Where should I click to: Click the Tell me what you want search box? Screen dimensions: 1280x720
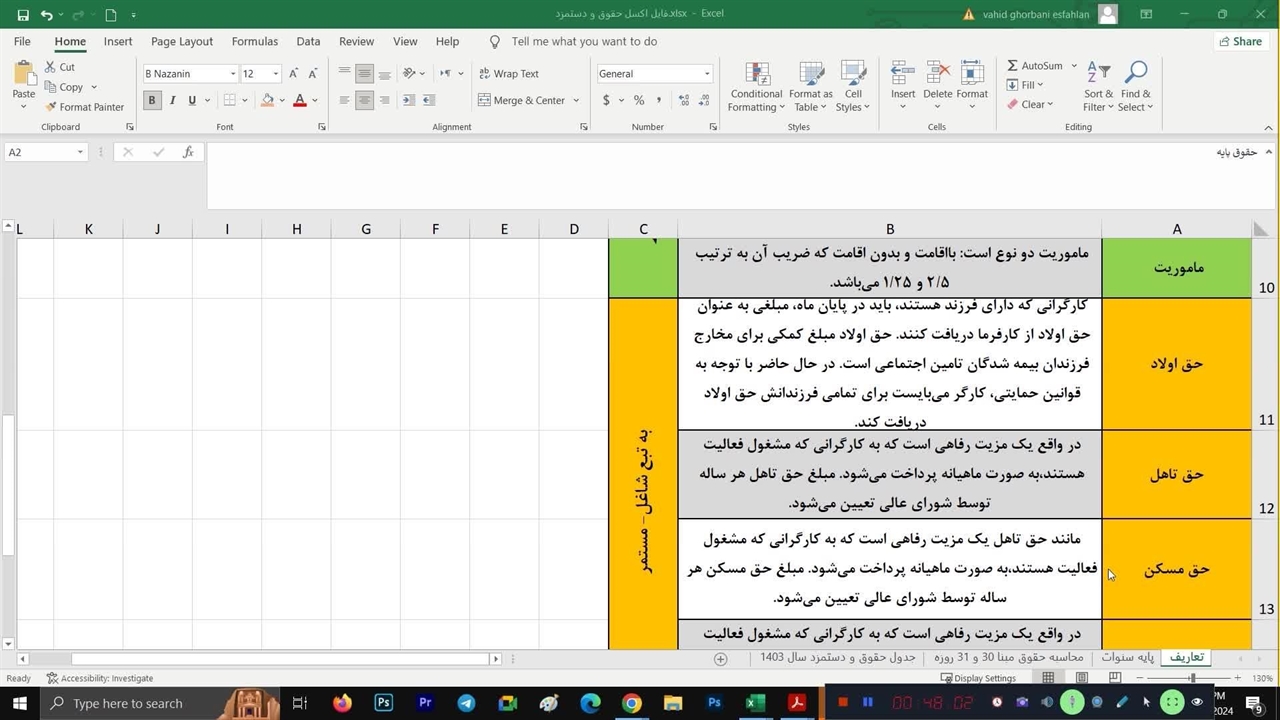[x=584, y=42]
